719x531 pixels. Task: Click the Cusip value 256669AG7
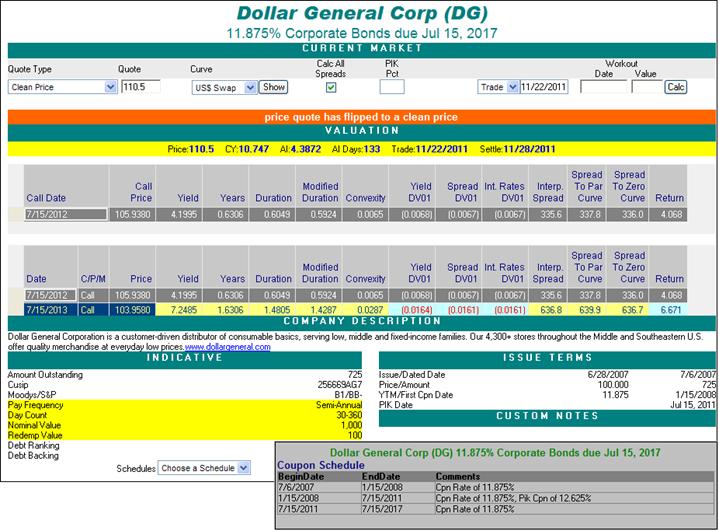(340, 385)
